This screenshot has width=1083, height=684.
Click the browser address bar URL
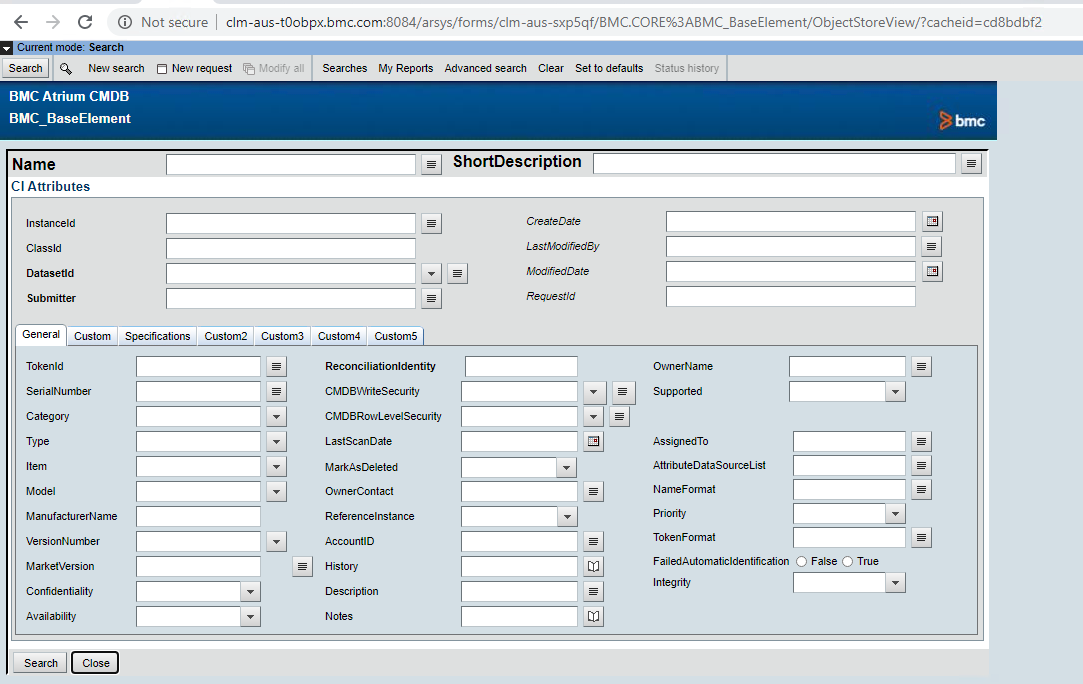[633, 22]
